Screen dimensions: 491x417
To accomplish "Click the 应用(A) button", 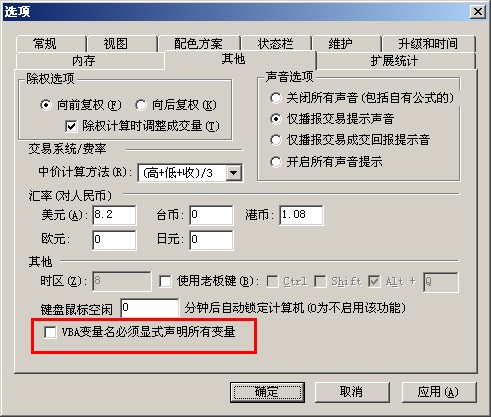I will click(439, 392).
